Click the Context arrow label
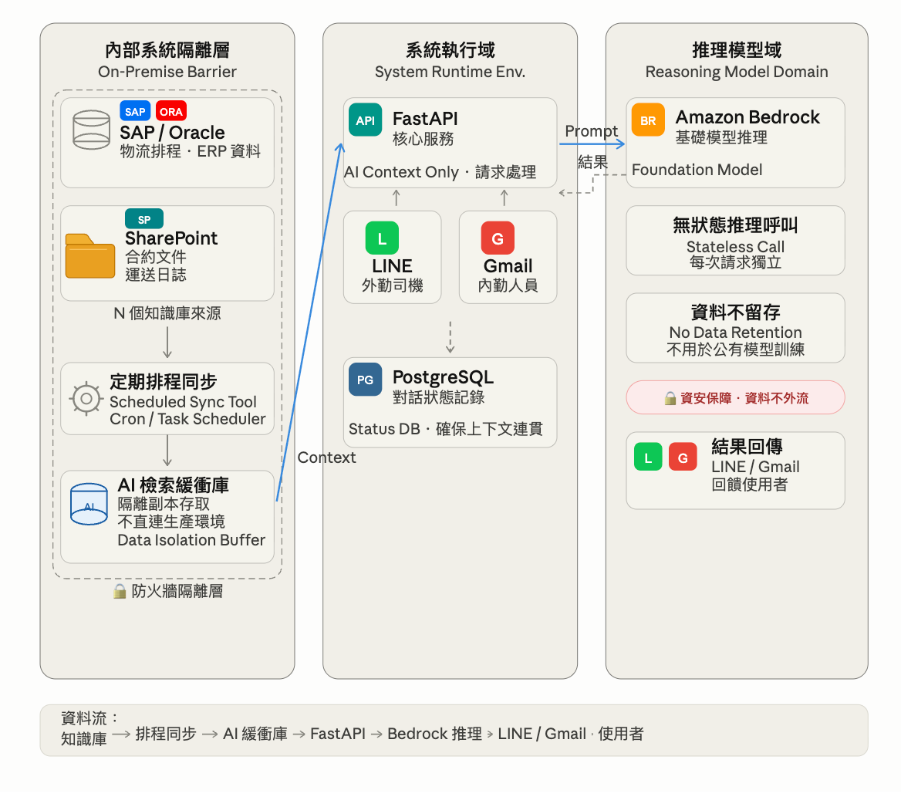 [x=326, y=457]
